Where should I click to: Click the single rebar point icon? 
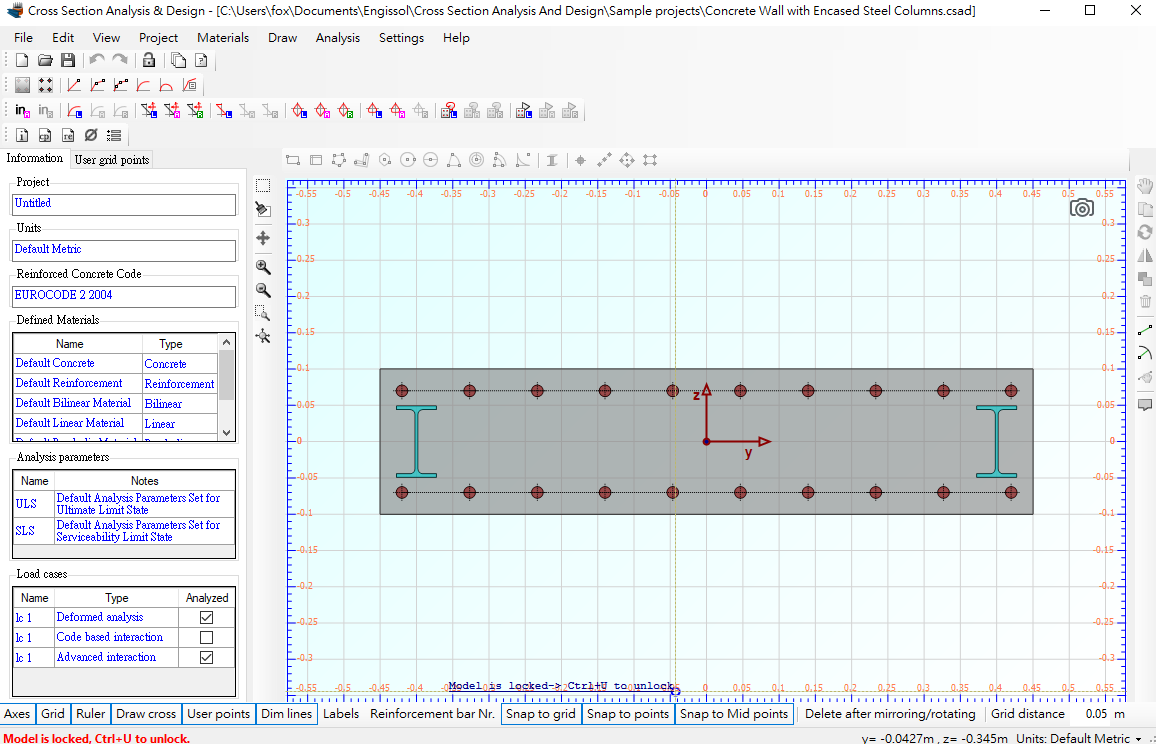click(580, 160)
